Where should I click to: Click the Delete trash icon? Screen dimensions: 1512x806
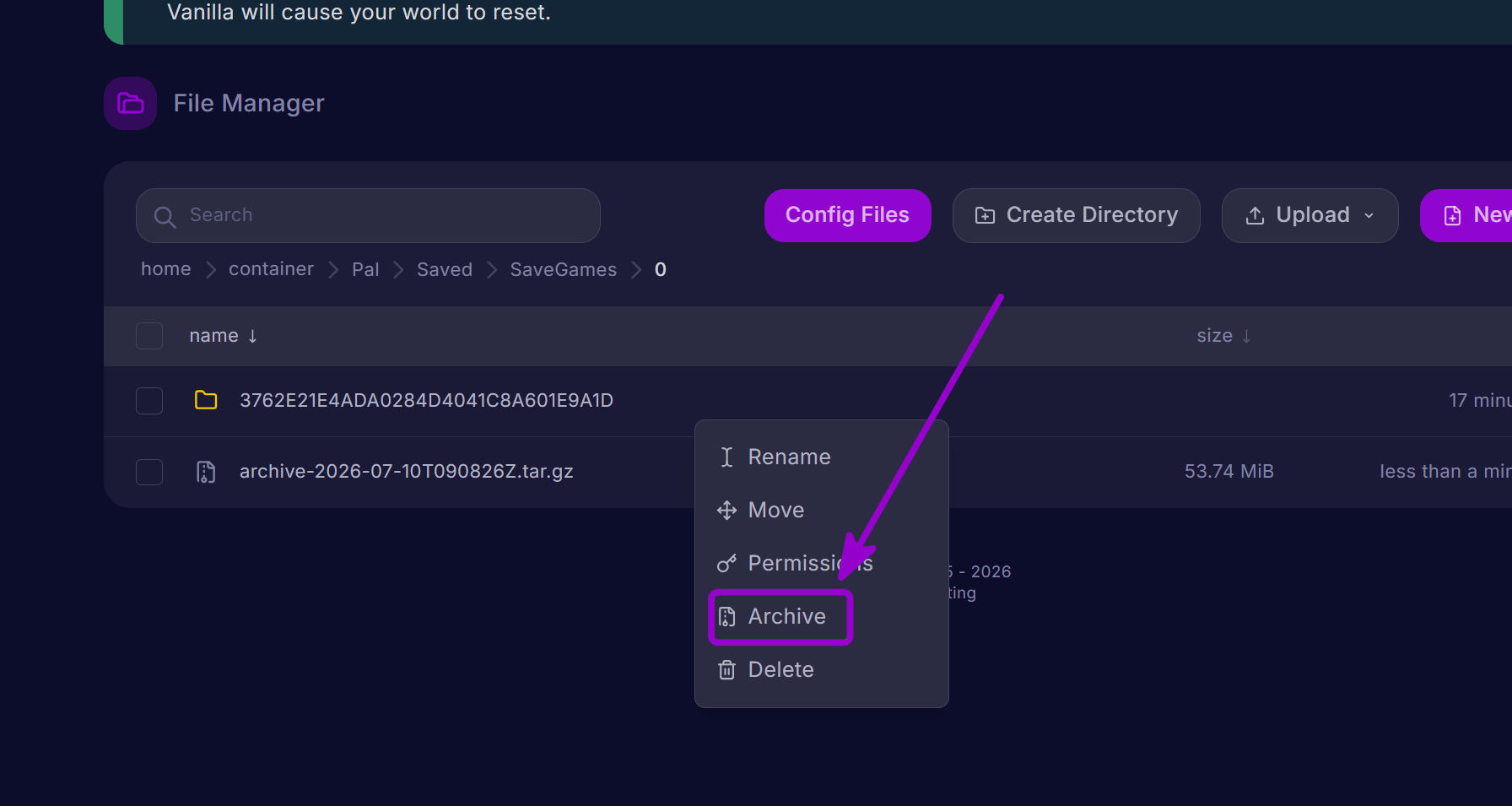726,669
